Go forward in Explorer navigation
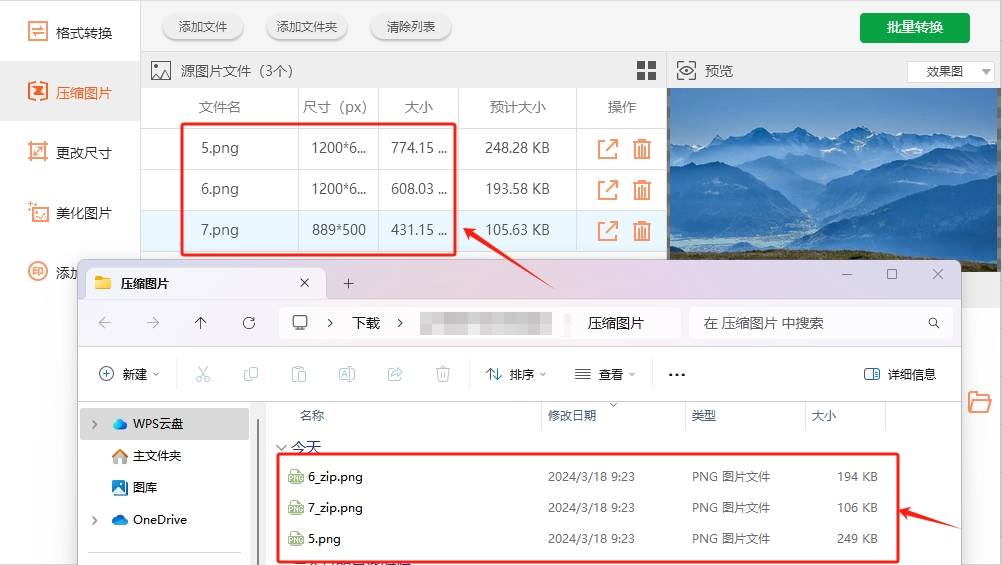The image size is (1002, 565). pos(153,323)
